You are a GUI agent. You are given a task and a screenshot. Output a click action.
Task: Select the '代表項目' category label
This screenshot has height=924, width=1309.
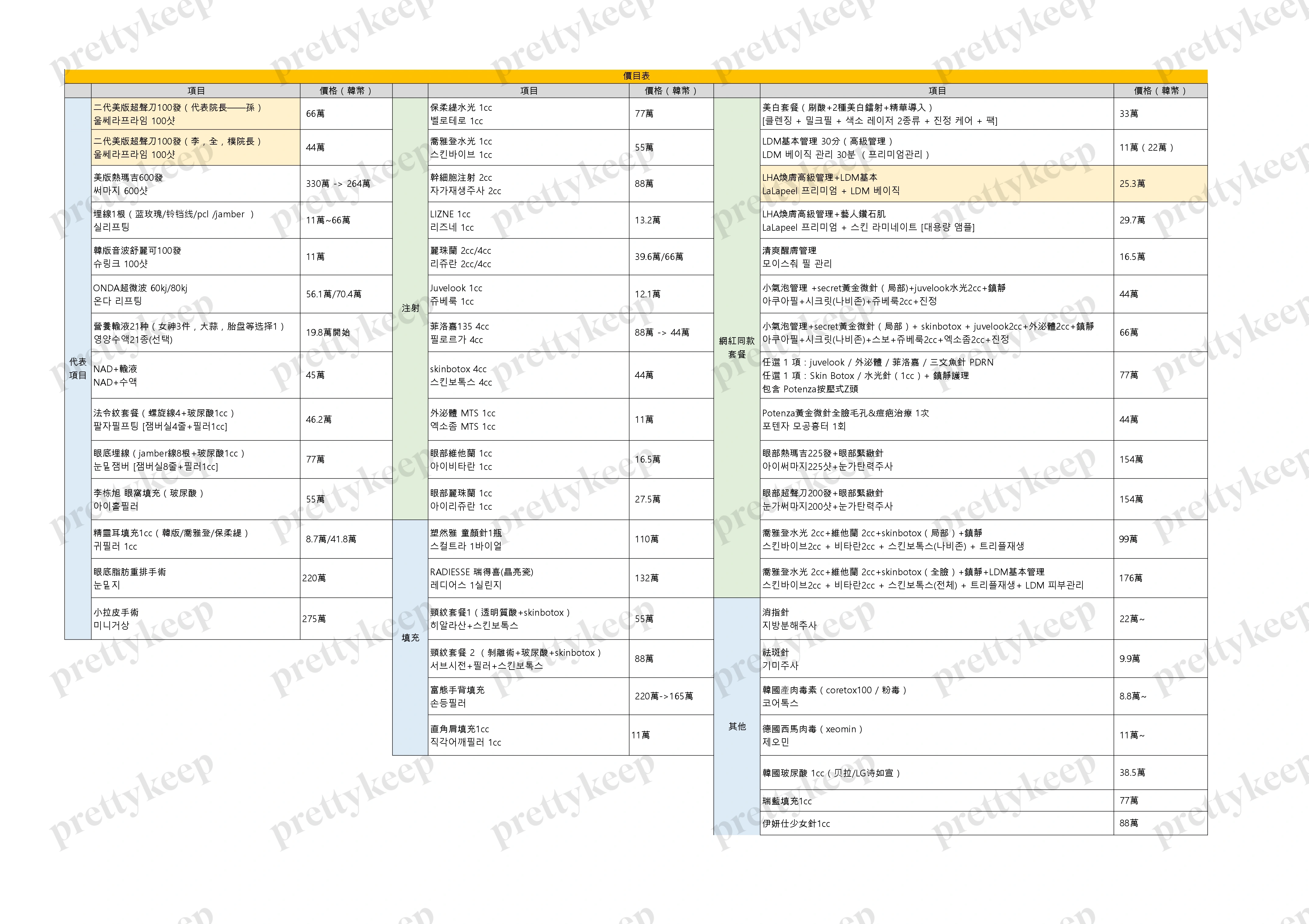[x=78, y=368]
